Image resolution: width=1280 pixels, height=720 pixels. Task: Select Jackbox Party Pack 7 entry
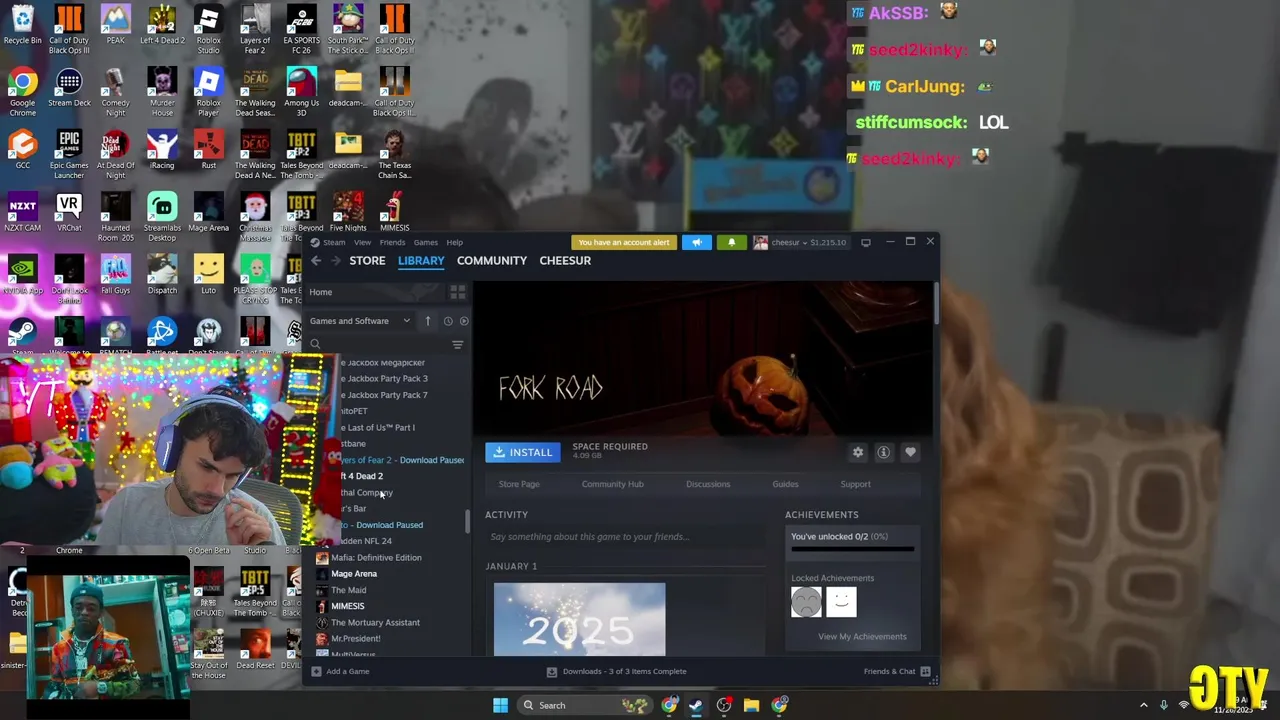[x=385, y=395]
